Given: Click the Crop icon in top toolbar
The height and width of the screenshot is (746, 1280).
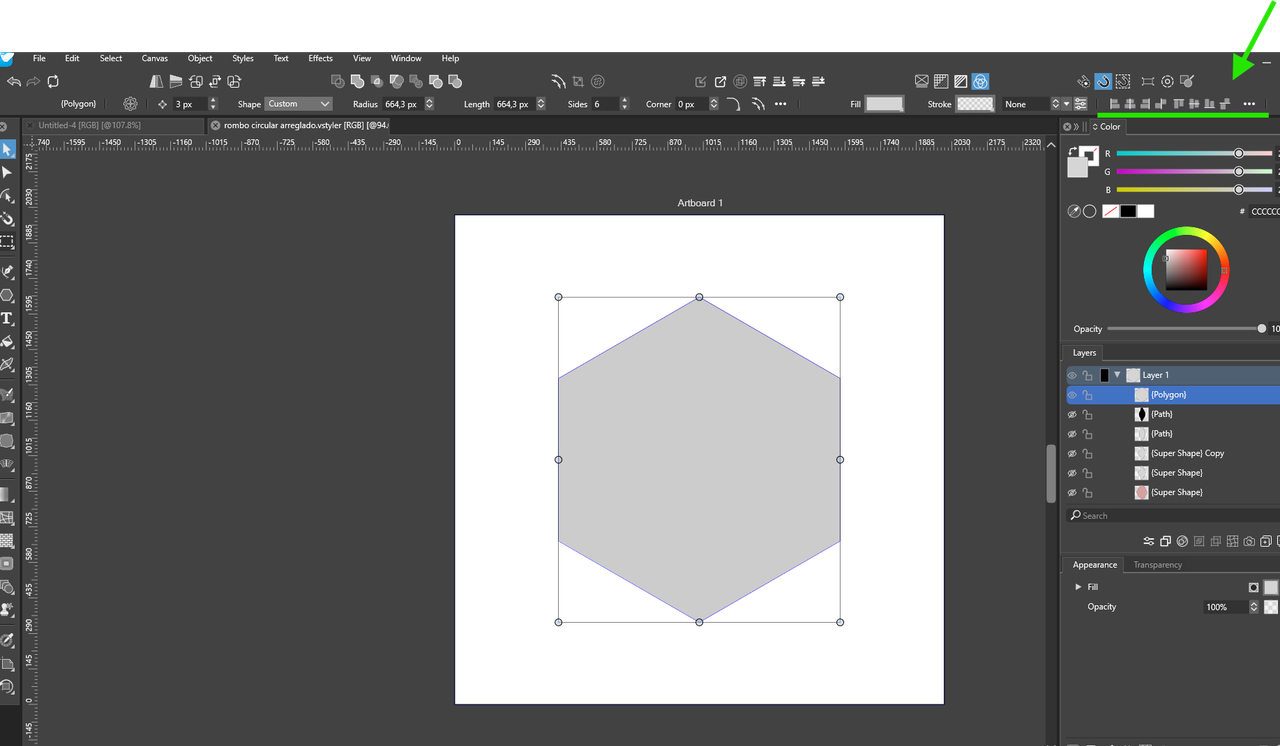Looking at the screenshot, I should pyautogui.click(x=578, y=82).
